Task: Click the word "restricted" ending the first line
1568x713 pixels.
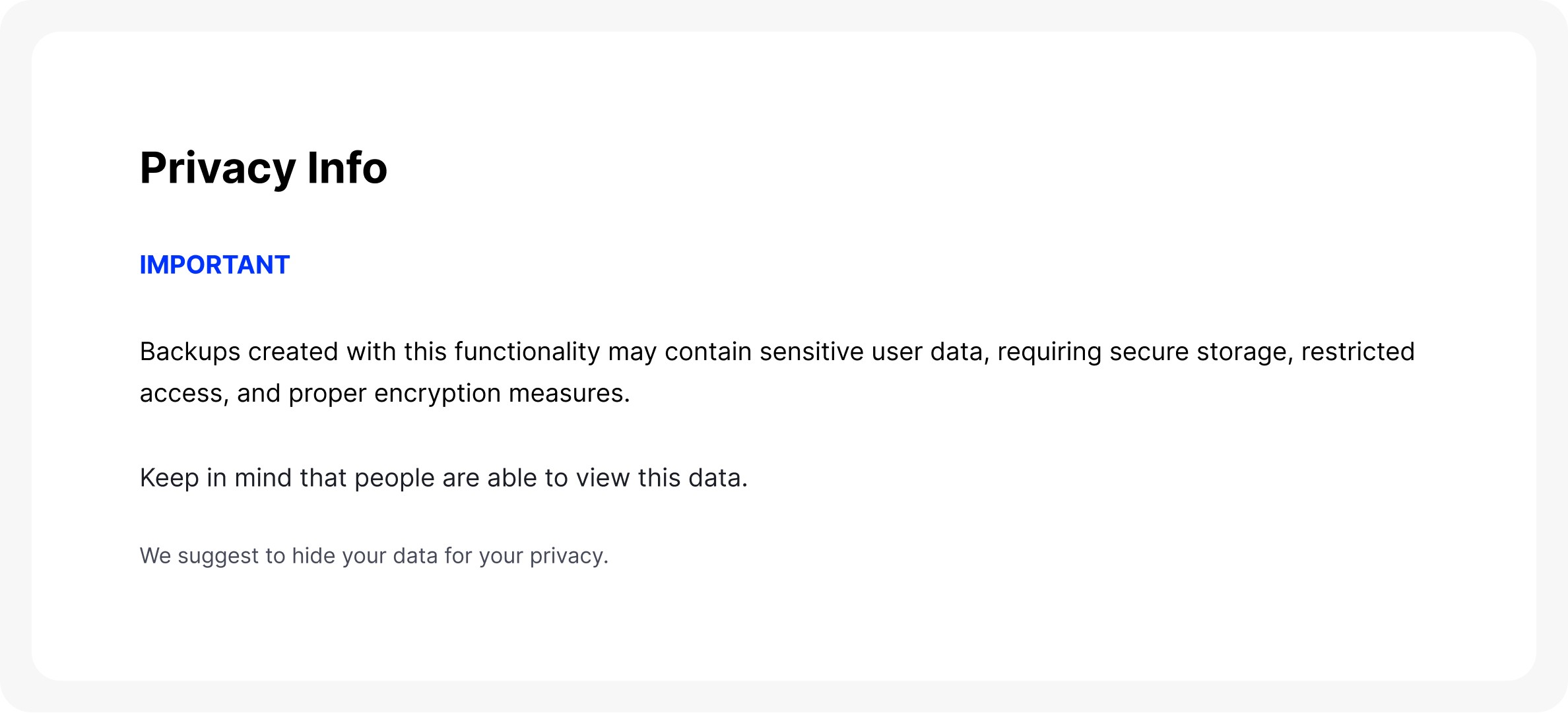Action: point(1357,352)
